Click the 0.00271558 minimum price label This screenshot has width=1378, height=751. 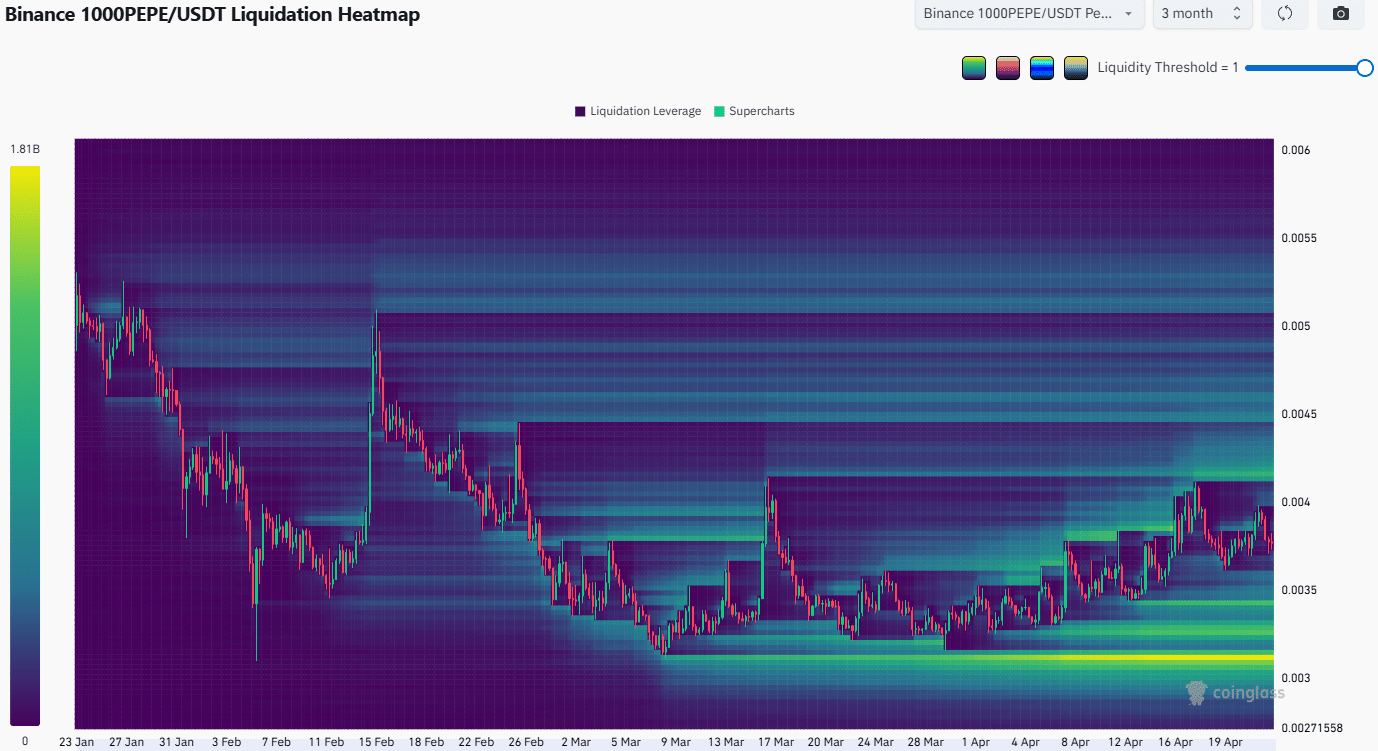[x=1312, y=727]
